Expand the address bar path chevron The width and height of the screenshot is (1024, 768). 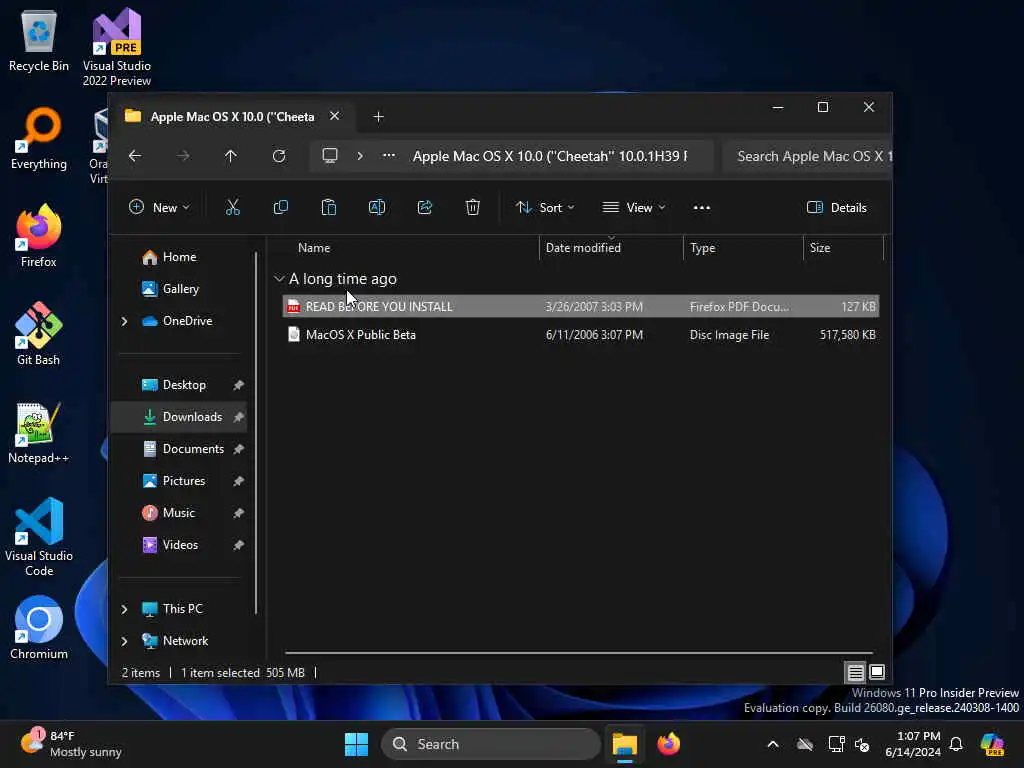click(x=360, y=155)
